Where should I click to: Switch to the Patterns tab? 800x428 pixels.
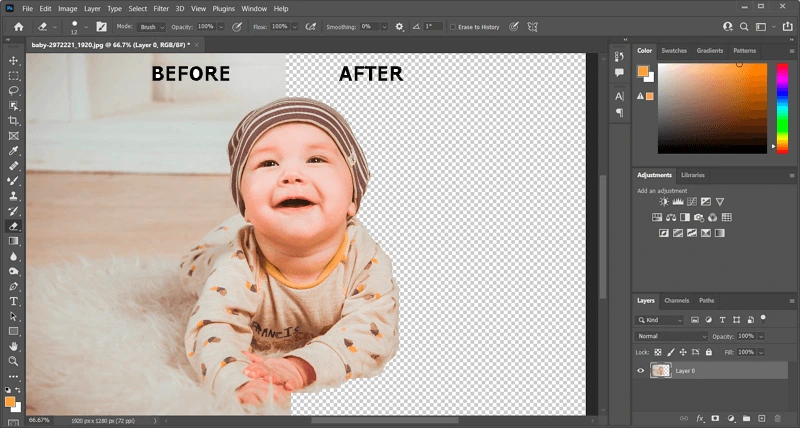pyautogui.click(x=744, y=51)
